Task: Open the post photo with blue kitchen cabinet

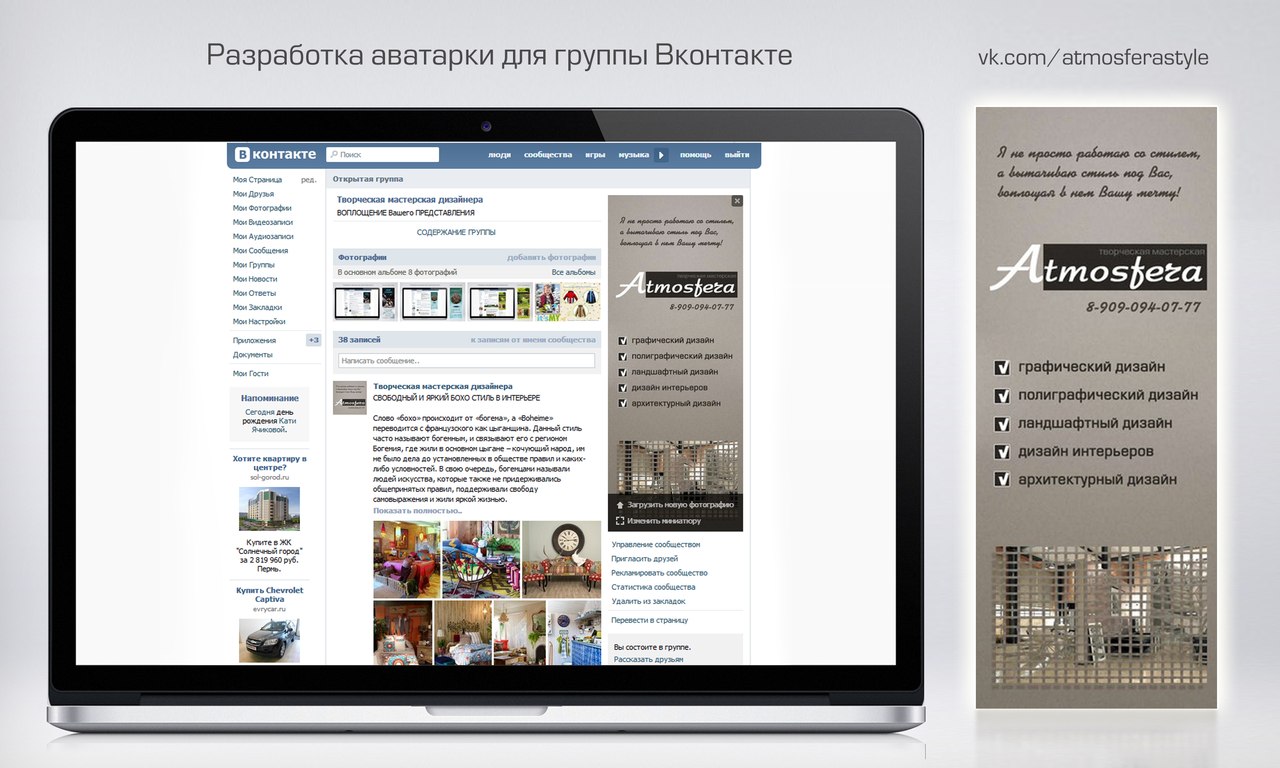Action: point(575,632)
